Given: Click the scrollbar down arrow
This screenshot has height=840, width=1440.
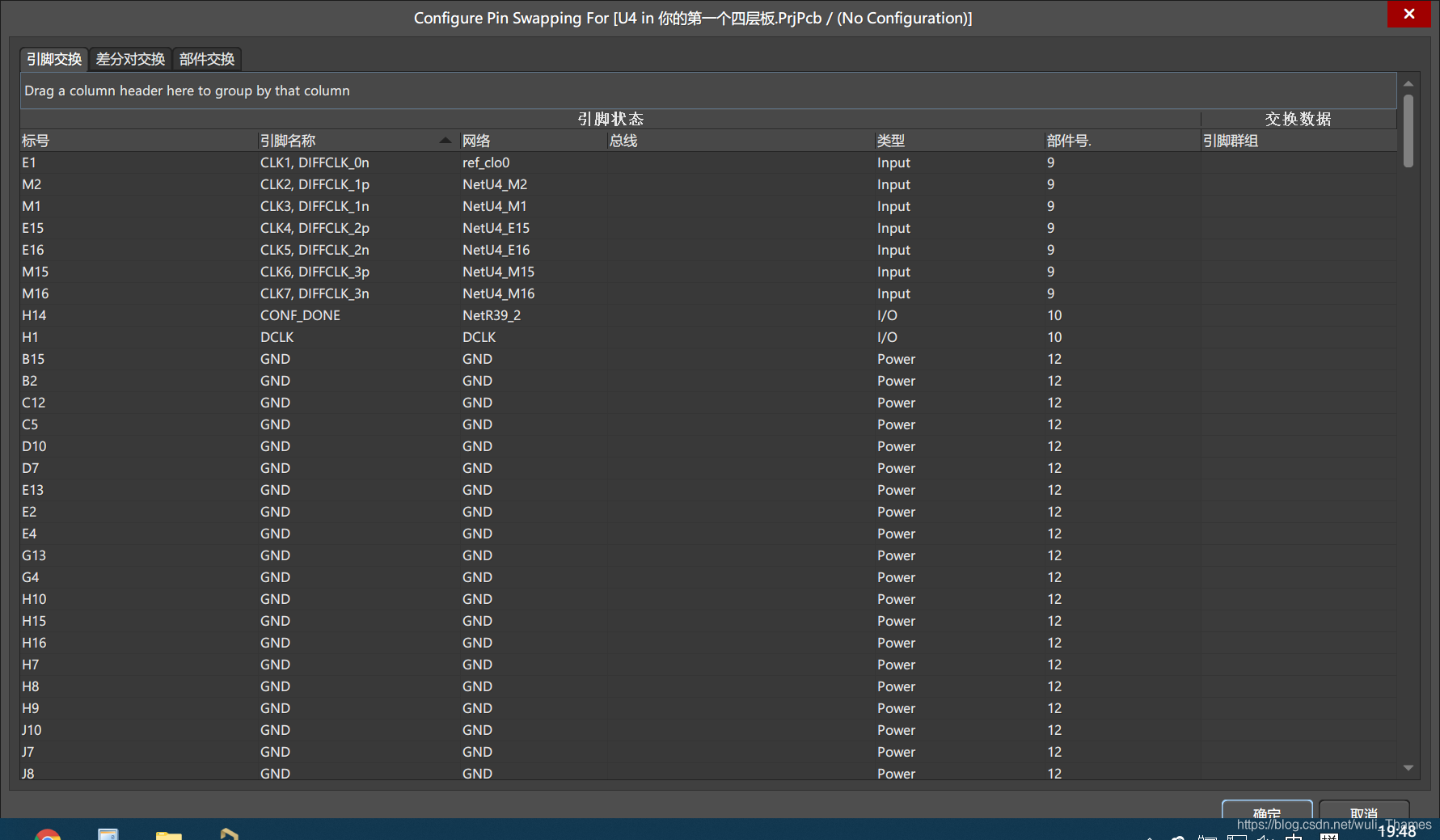Looking at the screenshot, I should pos(1408,768).
